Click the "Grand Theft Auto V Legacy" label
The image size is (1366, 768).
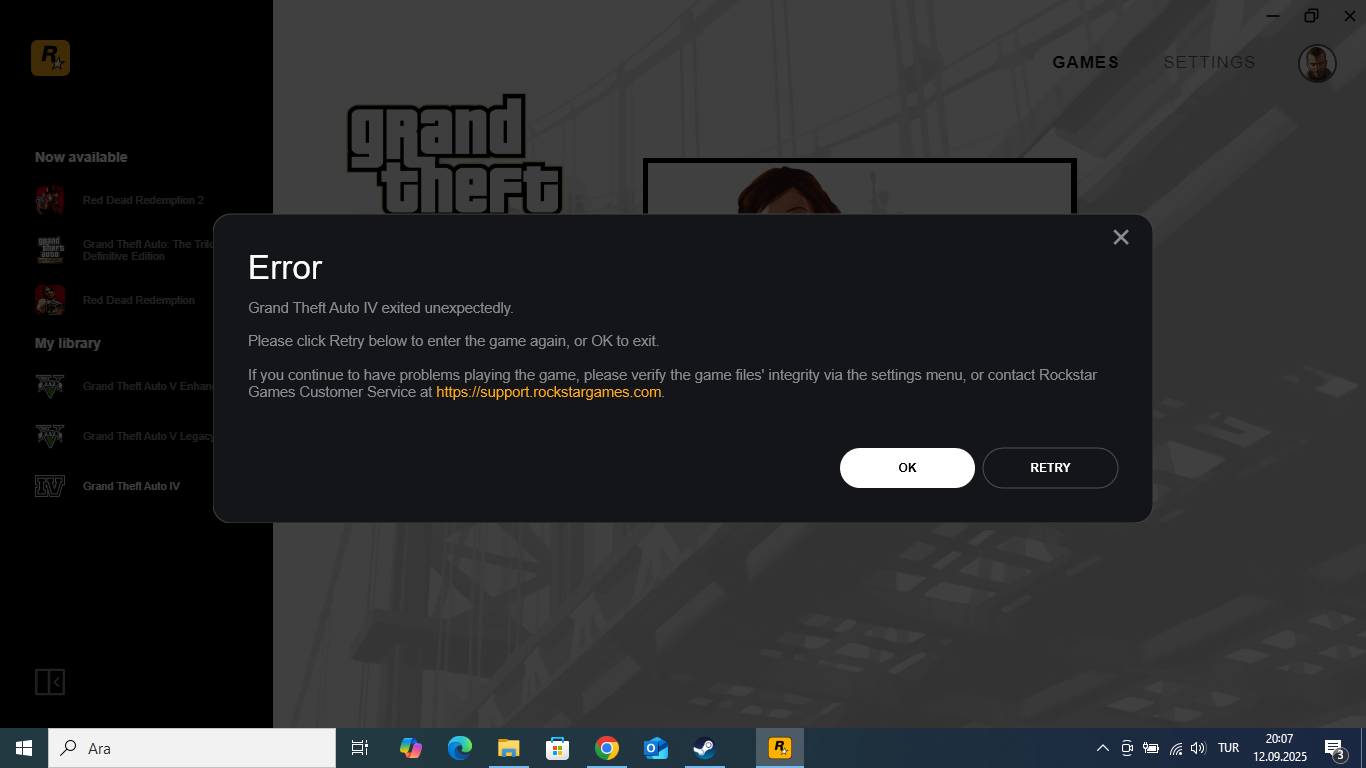pyautogui.click(x=148, y=436)
